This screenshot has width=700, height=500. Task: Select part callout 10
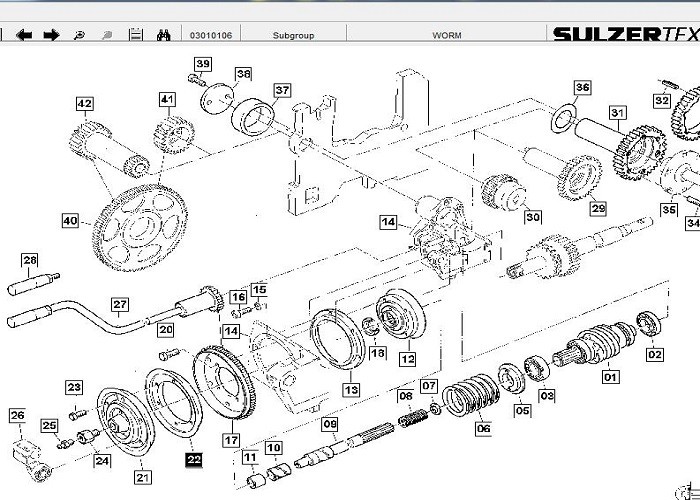(x=274, y=448)
